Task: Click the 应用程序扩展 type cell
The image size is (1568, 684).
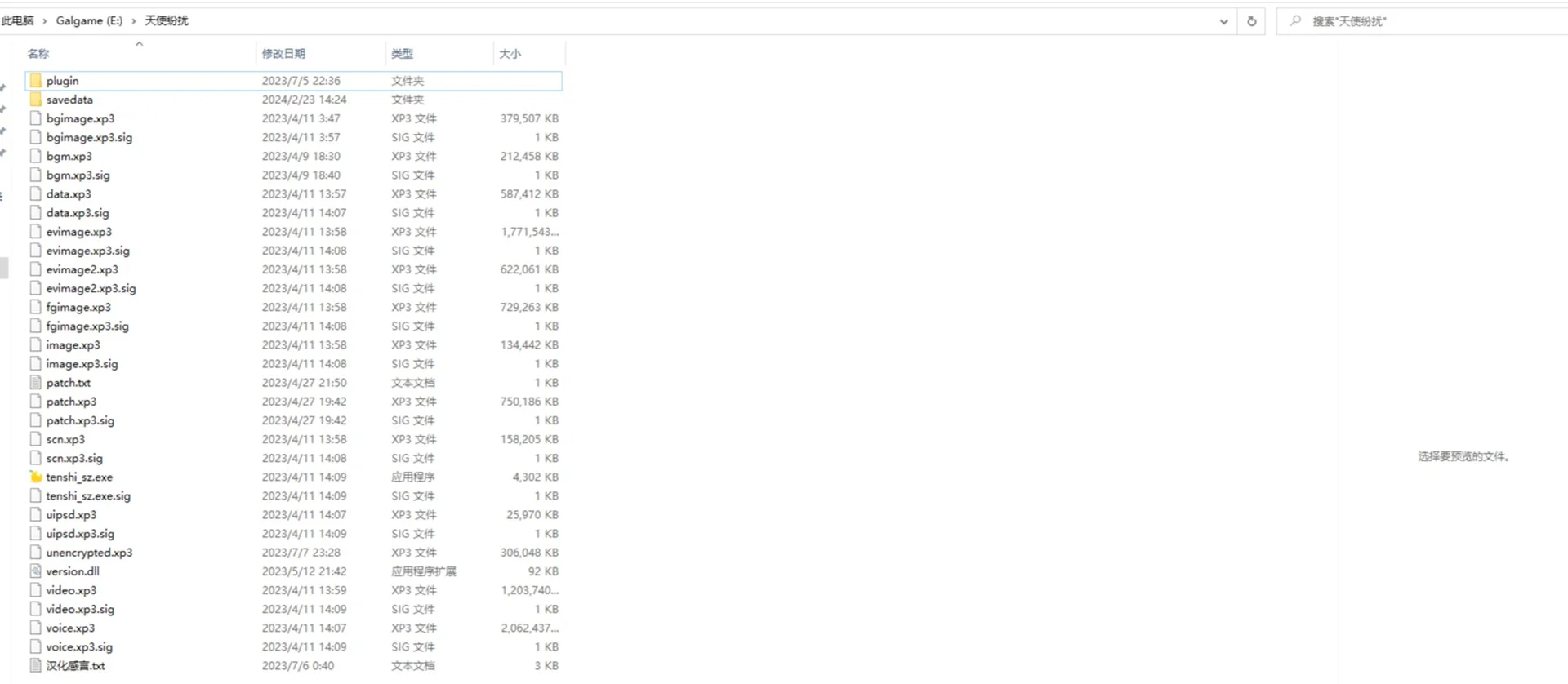Action: 423,571
